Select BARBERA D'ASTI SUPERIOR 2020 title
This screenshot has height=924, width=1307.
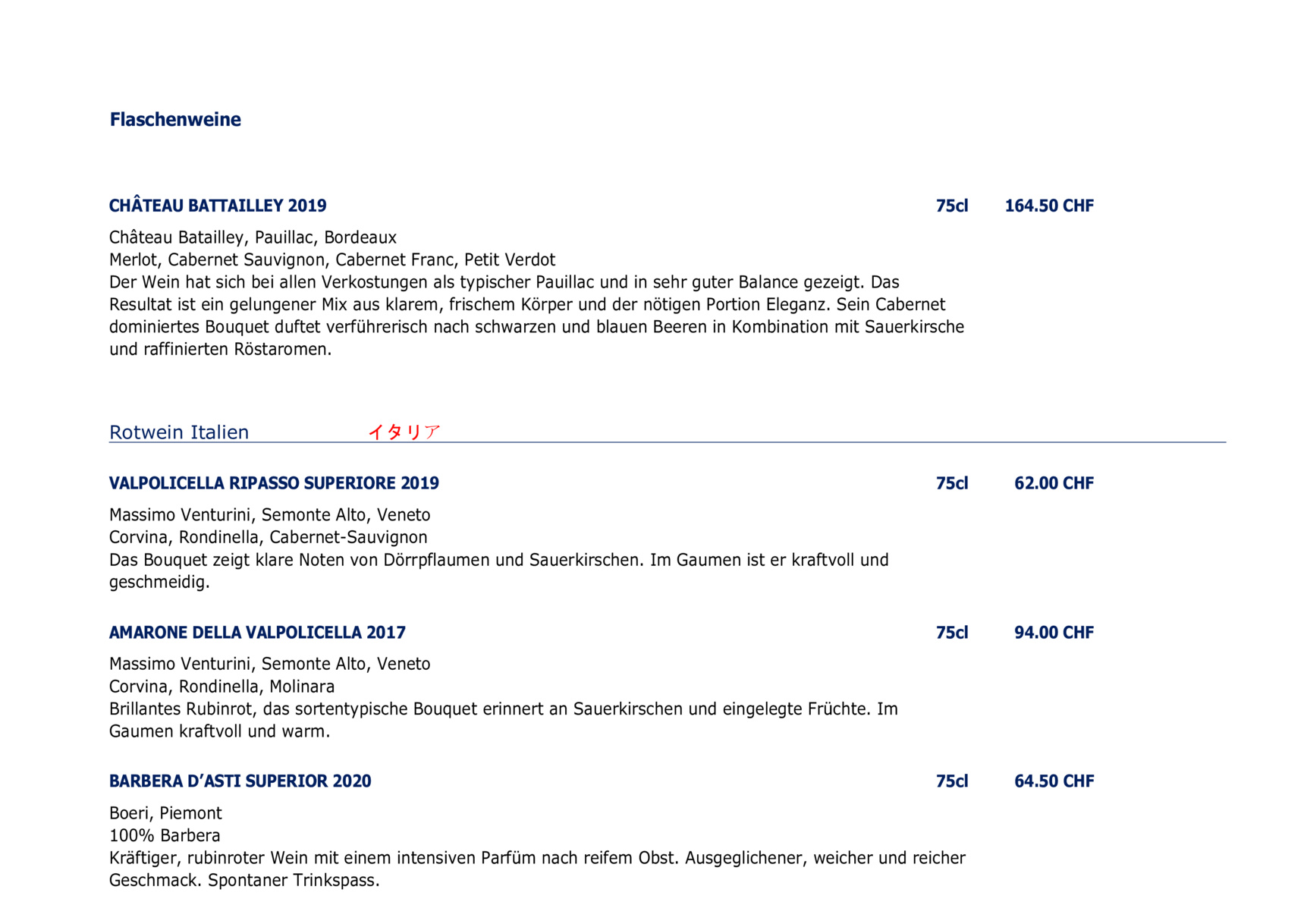point(240,781)
